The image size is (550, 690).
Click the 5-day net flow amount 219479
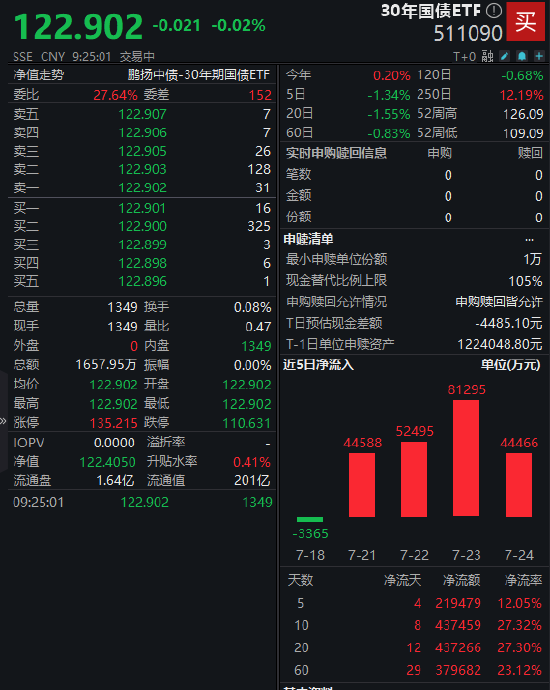click(458, 603)
